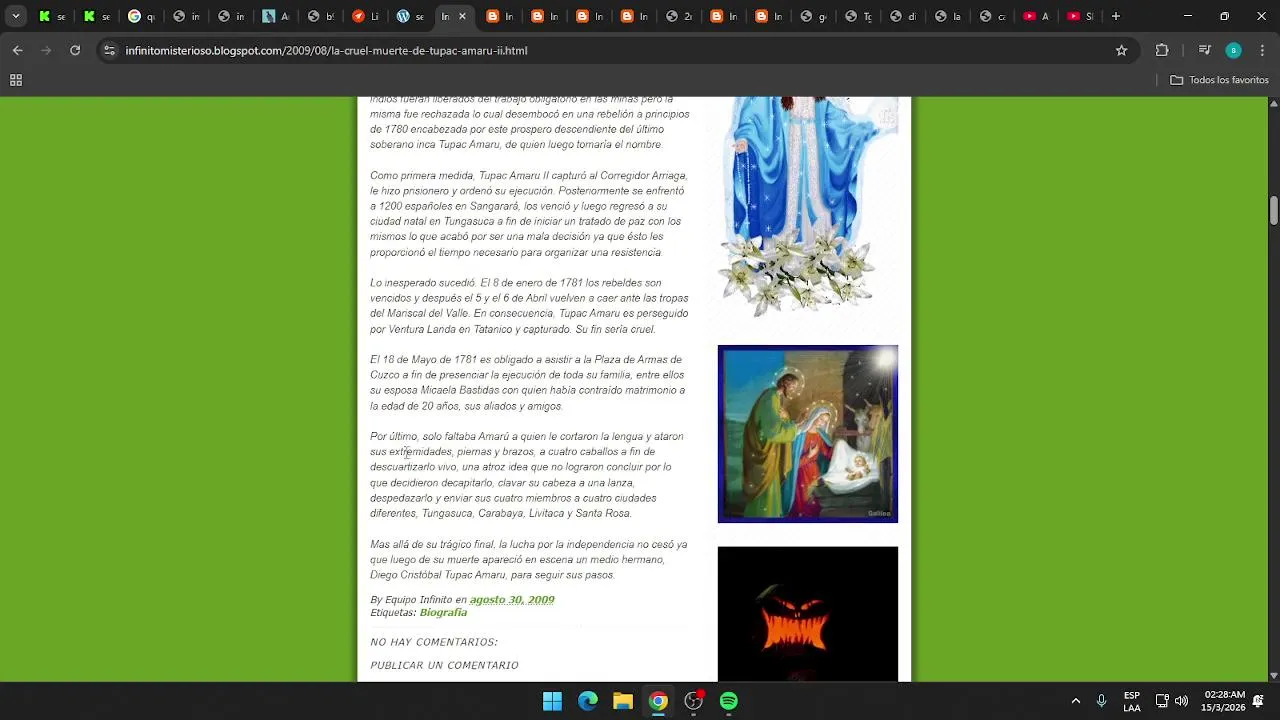Switch to the tab labeled la
Image resolution: width=1280 pixels, height=720 pixels.
click(946, 16)
